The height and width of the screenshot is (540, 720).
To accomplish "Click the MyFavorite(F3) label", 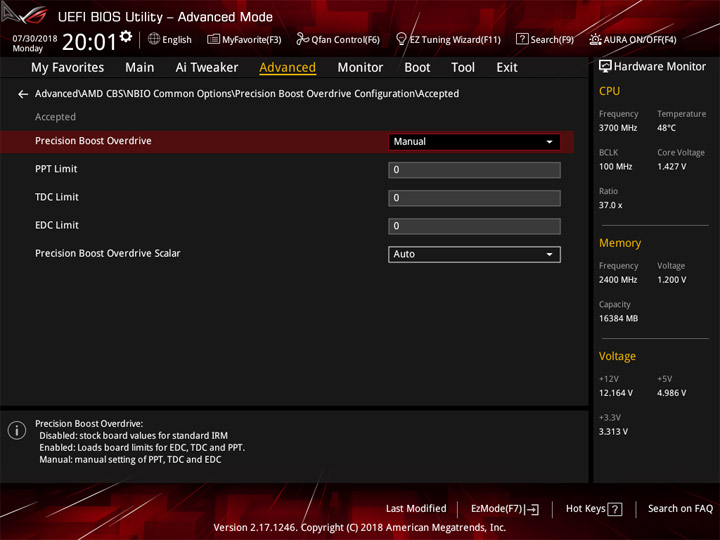I will pos(252,39).
